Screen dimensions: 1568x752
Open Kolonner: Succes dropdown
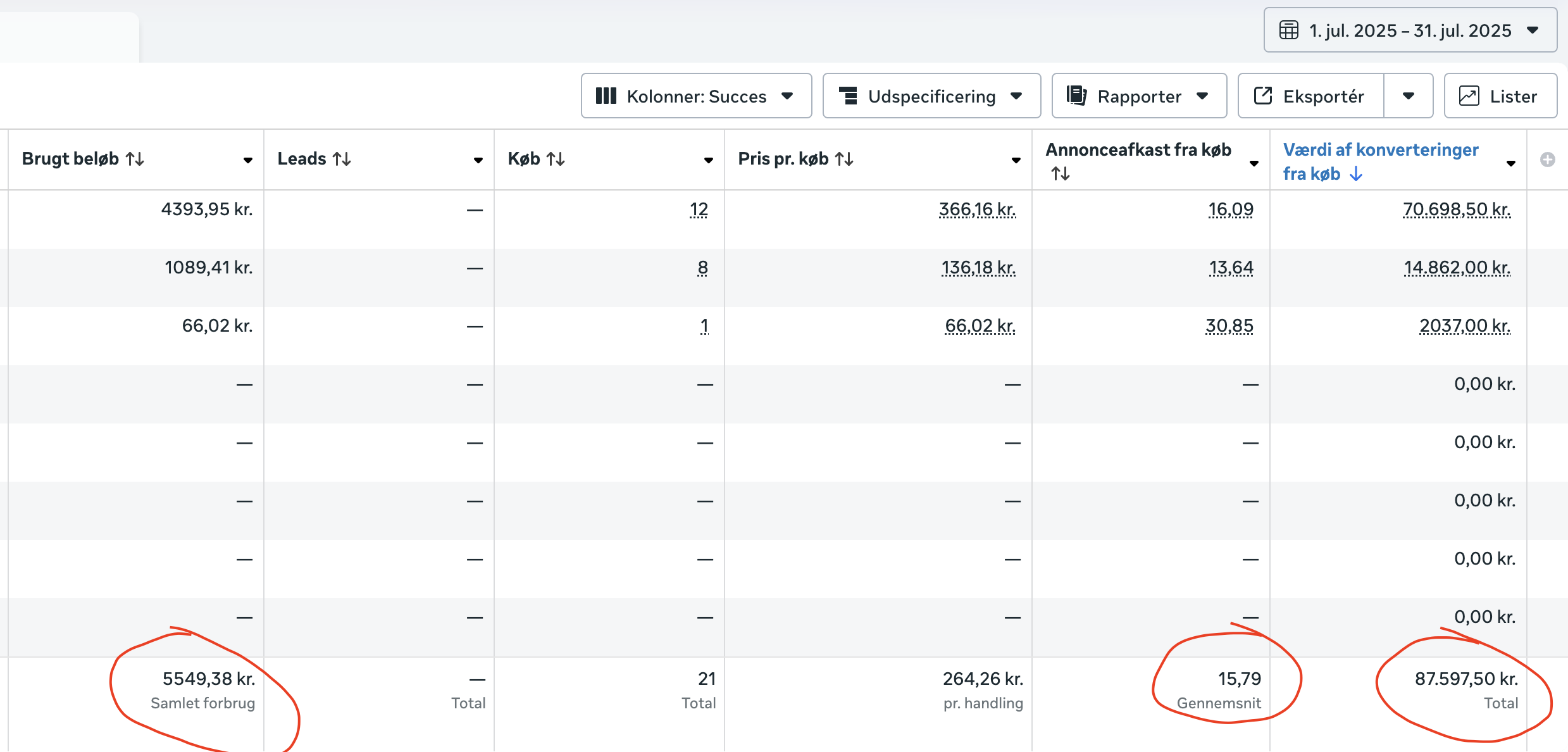coord(696,96)
